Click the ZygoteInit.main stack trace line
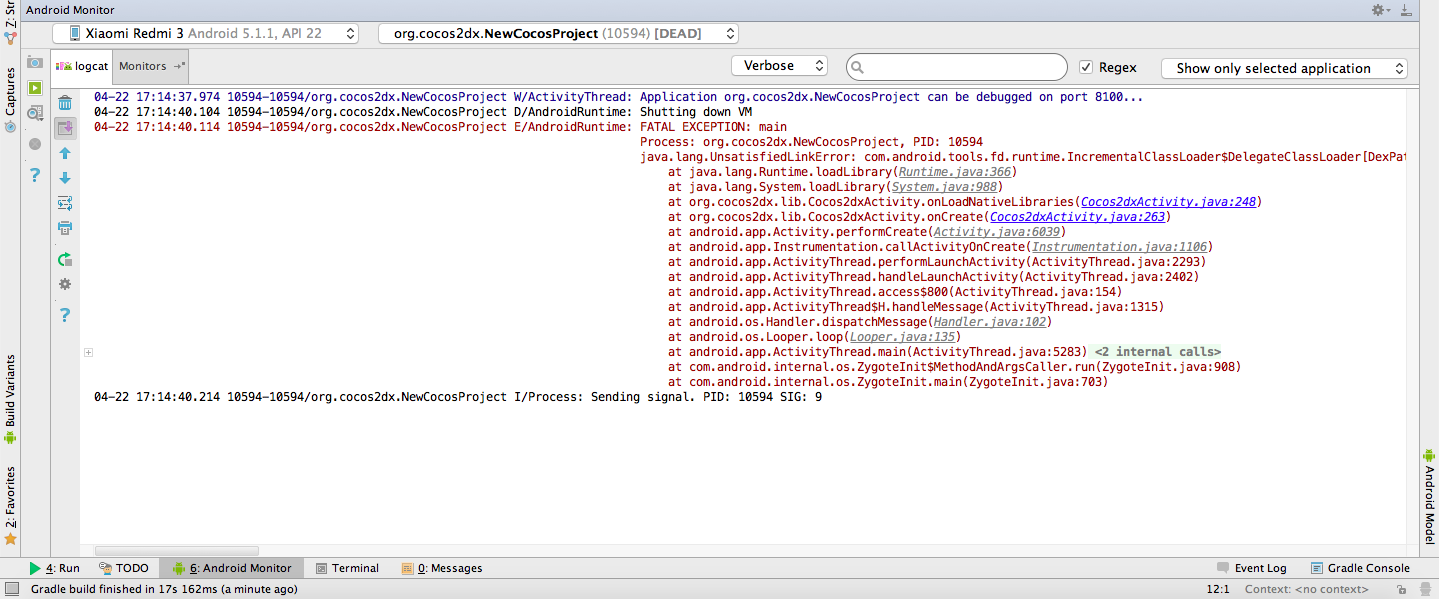 pos(888,382)
